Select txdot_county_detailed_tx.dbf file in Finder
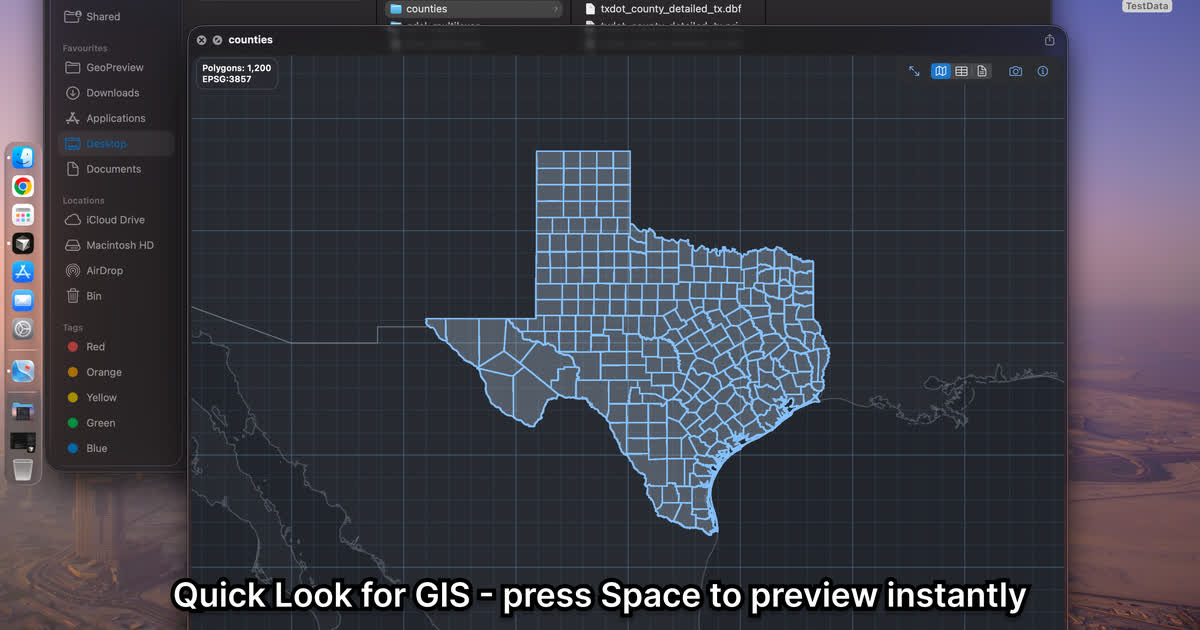The height and width of the screenshot is (630, 1200). 663,9
